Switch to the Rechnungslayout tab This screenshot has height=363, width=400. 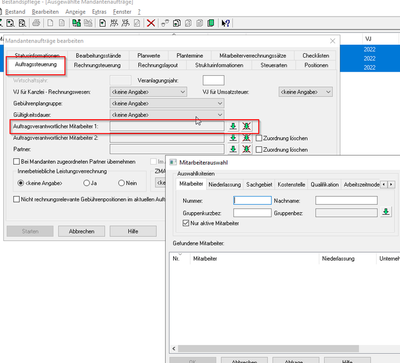point(158,65)
